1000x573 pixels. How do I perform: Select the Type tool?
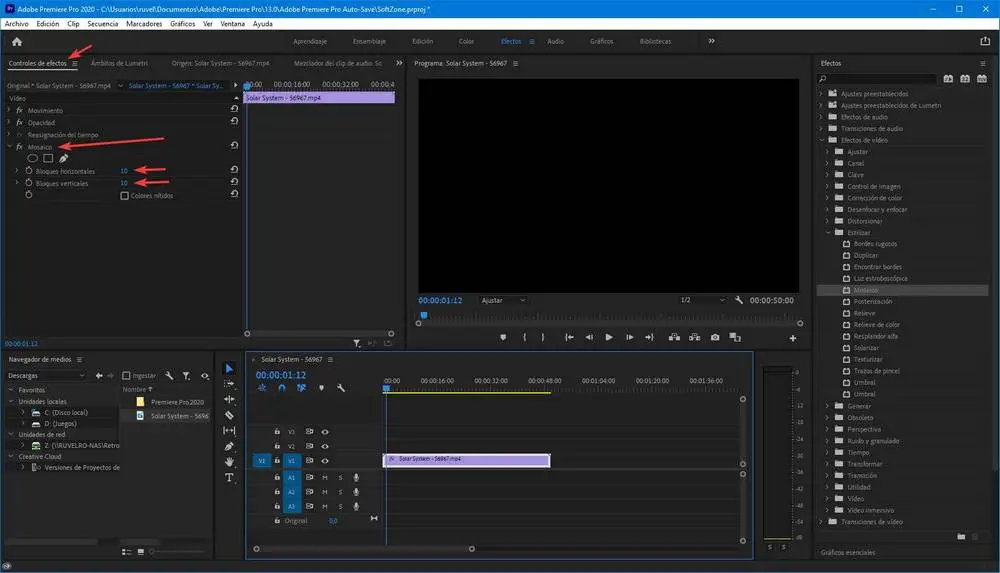229,478
